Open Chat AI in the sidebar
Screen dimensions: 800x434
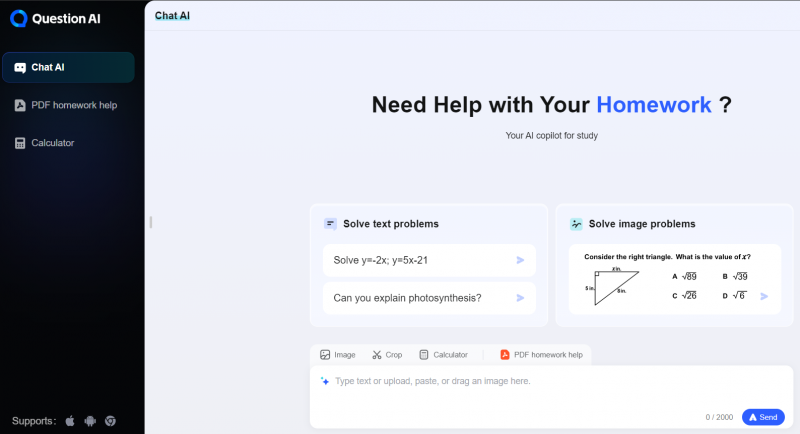tap(68, 67)
